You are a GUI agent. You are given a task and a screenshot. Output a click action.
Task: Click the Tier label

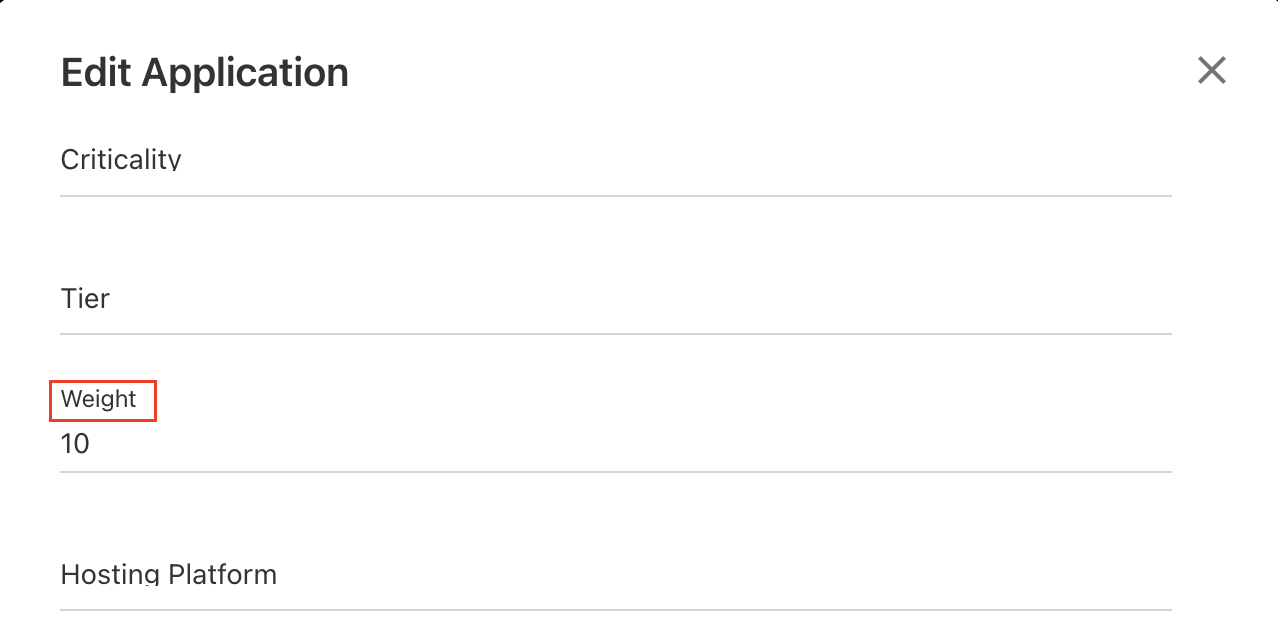coord(85,299)
